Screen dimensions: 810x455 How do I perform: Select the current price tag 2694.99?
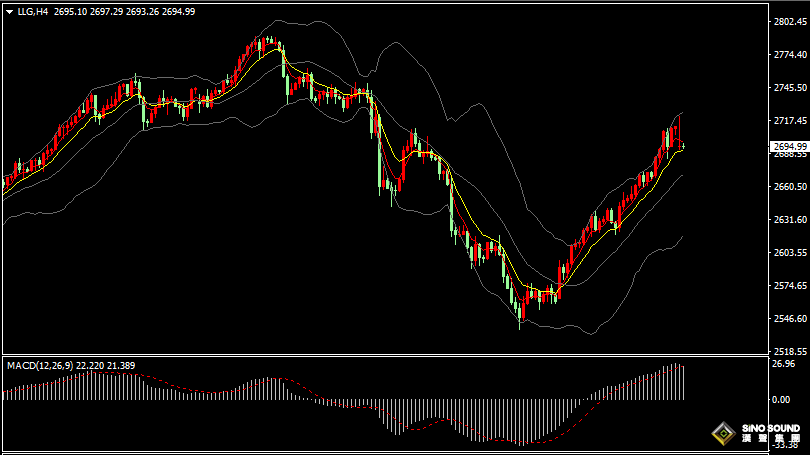tap(790, 147)
